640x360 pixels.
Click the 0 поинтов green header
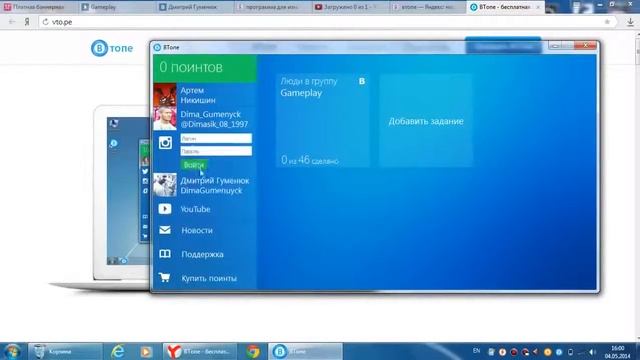click(205, 68)
